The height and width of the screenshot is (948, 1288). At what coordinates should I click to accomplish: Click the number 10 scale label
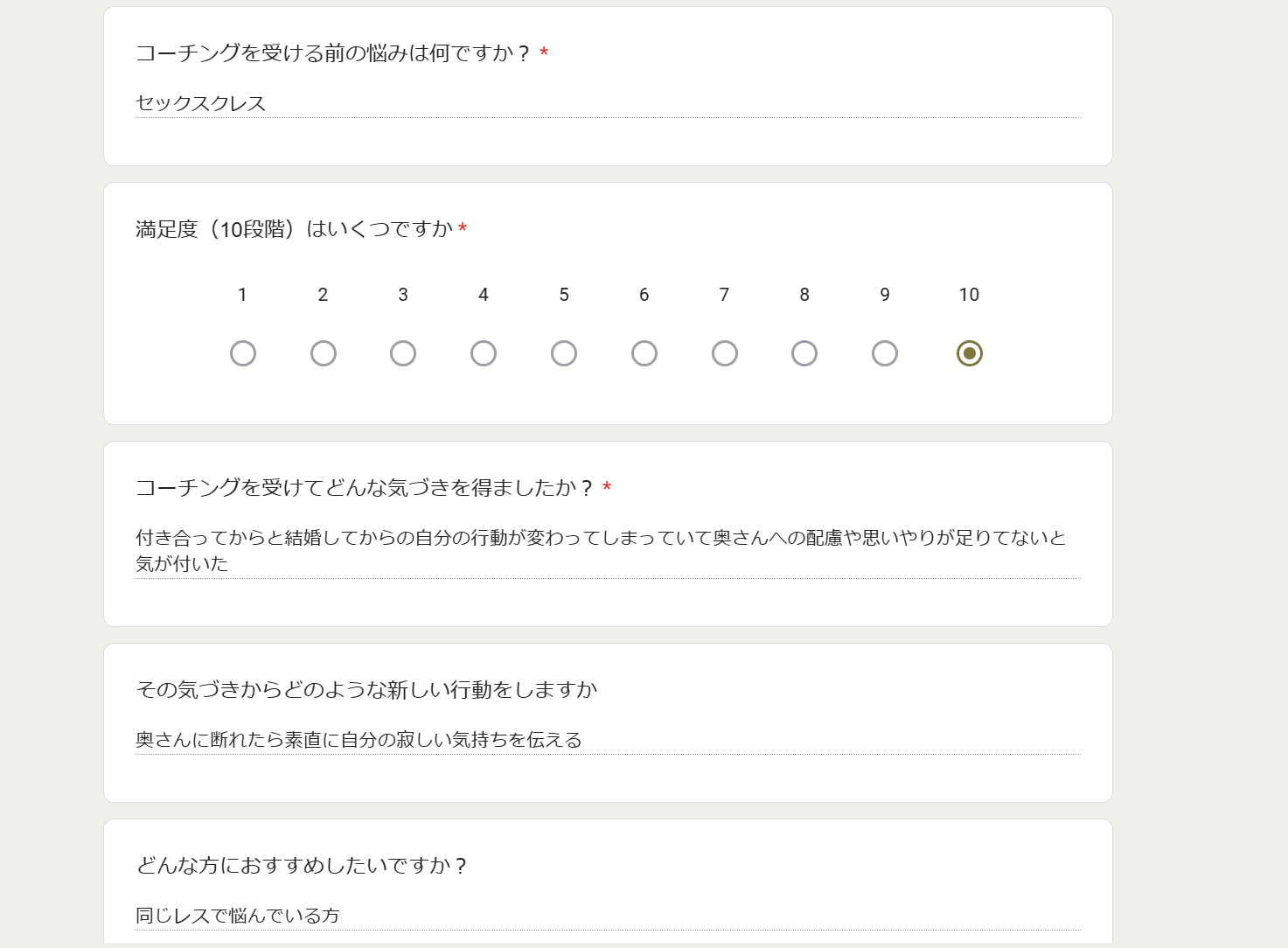click(x=969, y=295)
